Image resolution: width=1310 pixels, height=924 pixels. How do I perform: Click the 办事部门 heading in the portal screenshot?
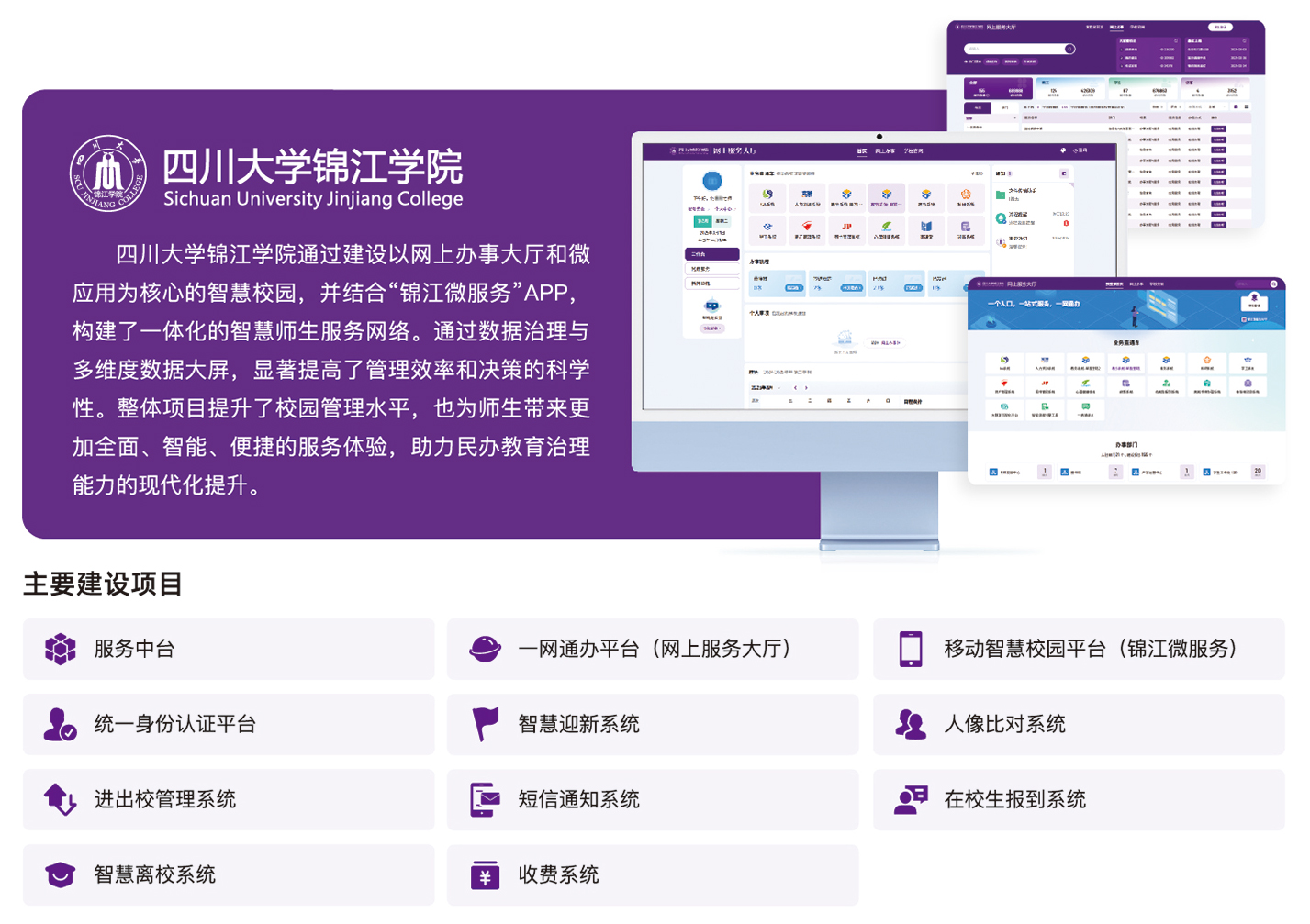[x=1126, y=444]
